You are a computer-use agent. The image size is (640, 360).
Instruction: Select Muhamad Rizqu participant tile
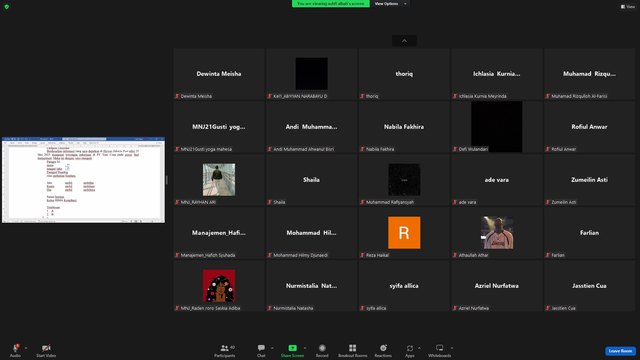[589, 74]
